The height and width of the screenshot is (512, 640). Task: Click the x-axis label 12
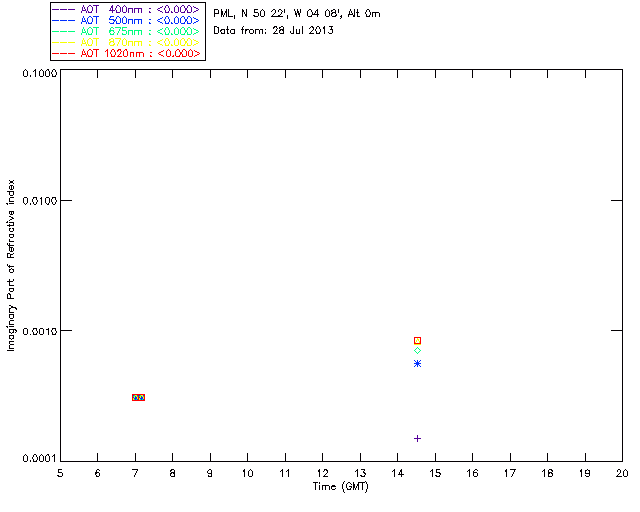click(x=322, y=473)
